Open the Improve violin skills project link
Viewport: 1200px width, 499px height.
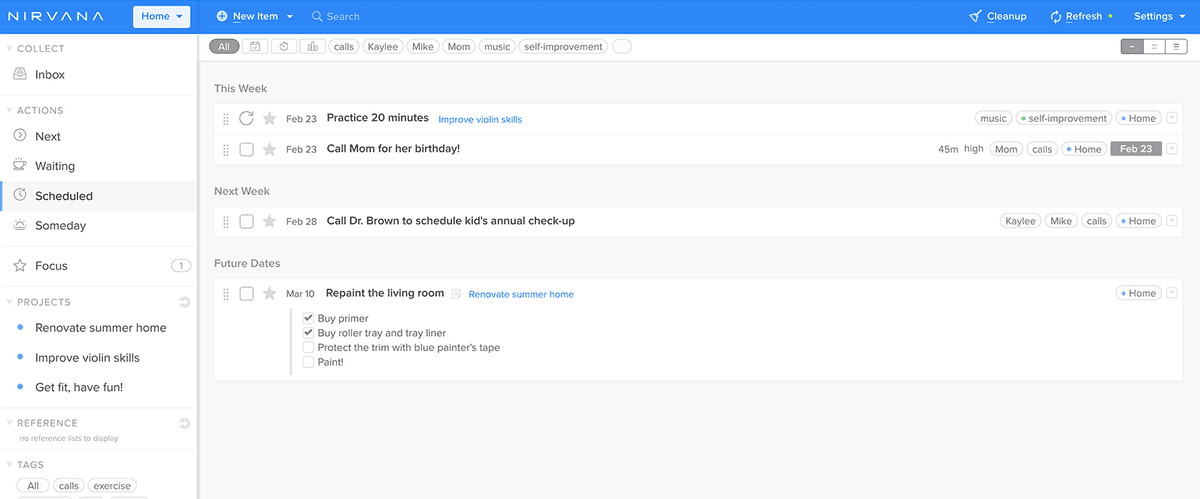click(480, 120)
